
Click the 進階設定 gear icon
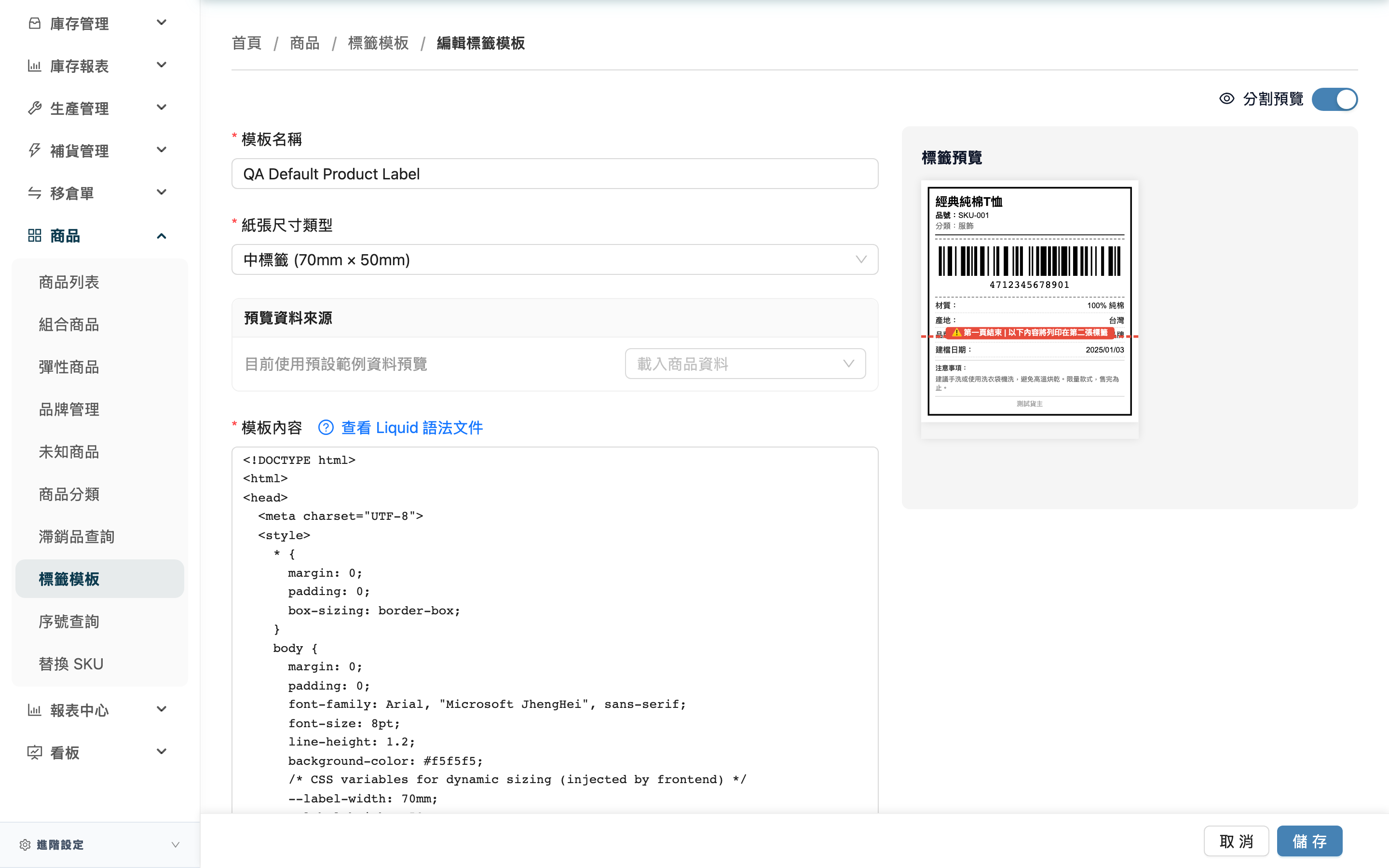[25, 844]
